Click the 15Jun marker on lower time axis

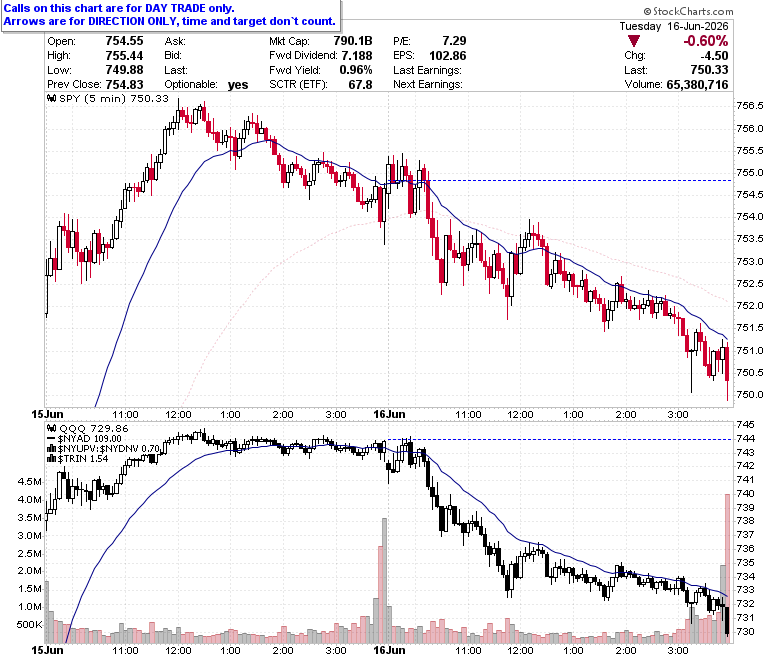click(47, 650)
